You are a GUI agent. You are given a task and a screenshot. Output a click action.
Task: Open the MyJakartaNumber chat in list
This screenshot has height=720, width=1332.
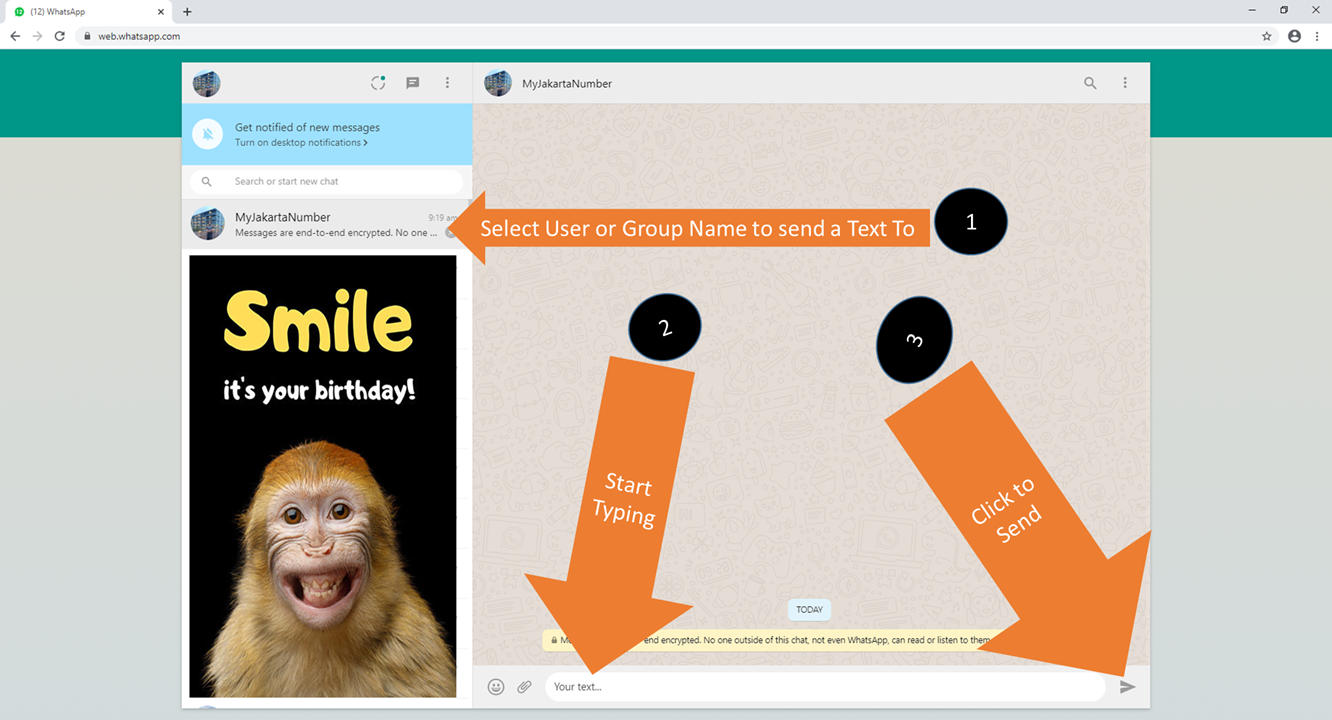327,224
